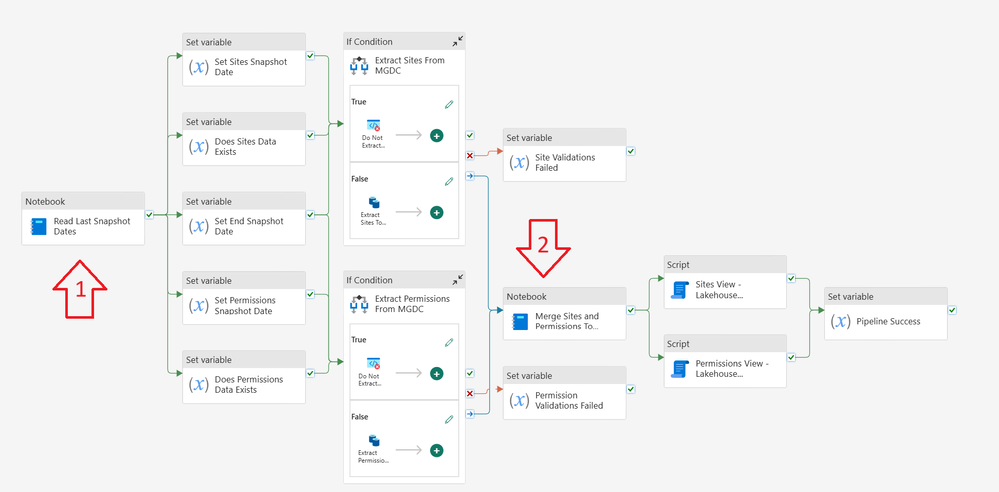Click success checkmark of Site Validations Failed
This screenshot has width=999, height=492.
tap(630, 151)
